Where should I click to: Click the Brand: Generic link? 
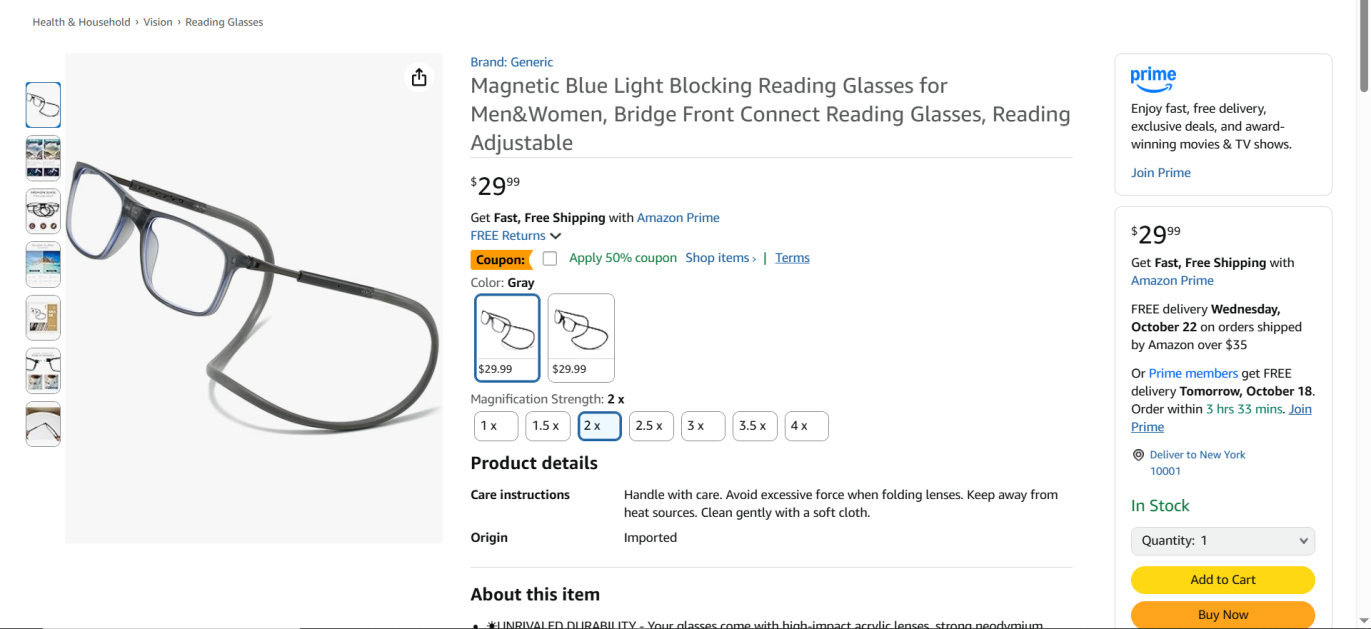511,62
